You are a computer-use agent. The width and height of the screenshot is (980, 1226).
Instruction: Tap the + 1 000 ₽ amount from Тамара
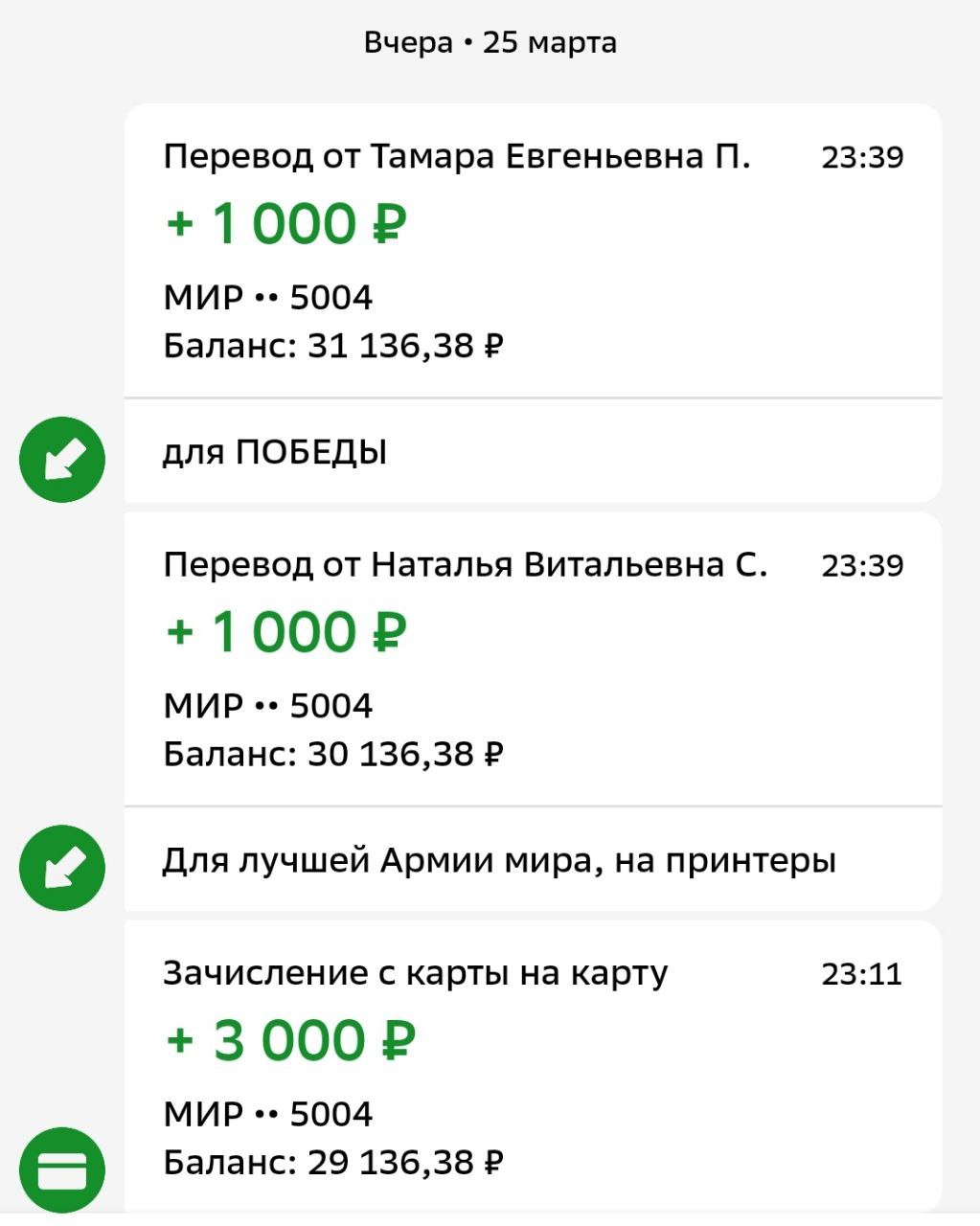point(286,224)
